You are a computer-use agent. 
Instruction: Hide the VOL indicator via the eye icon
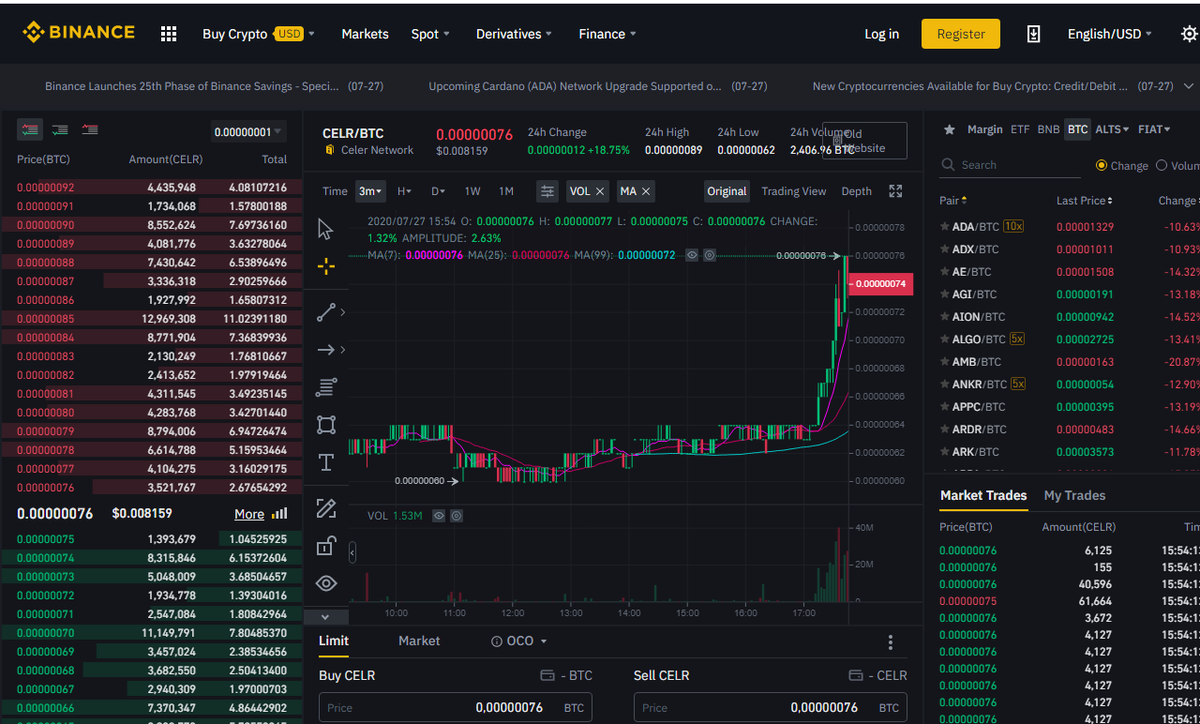(x=438, y=516)
